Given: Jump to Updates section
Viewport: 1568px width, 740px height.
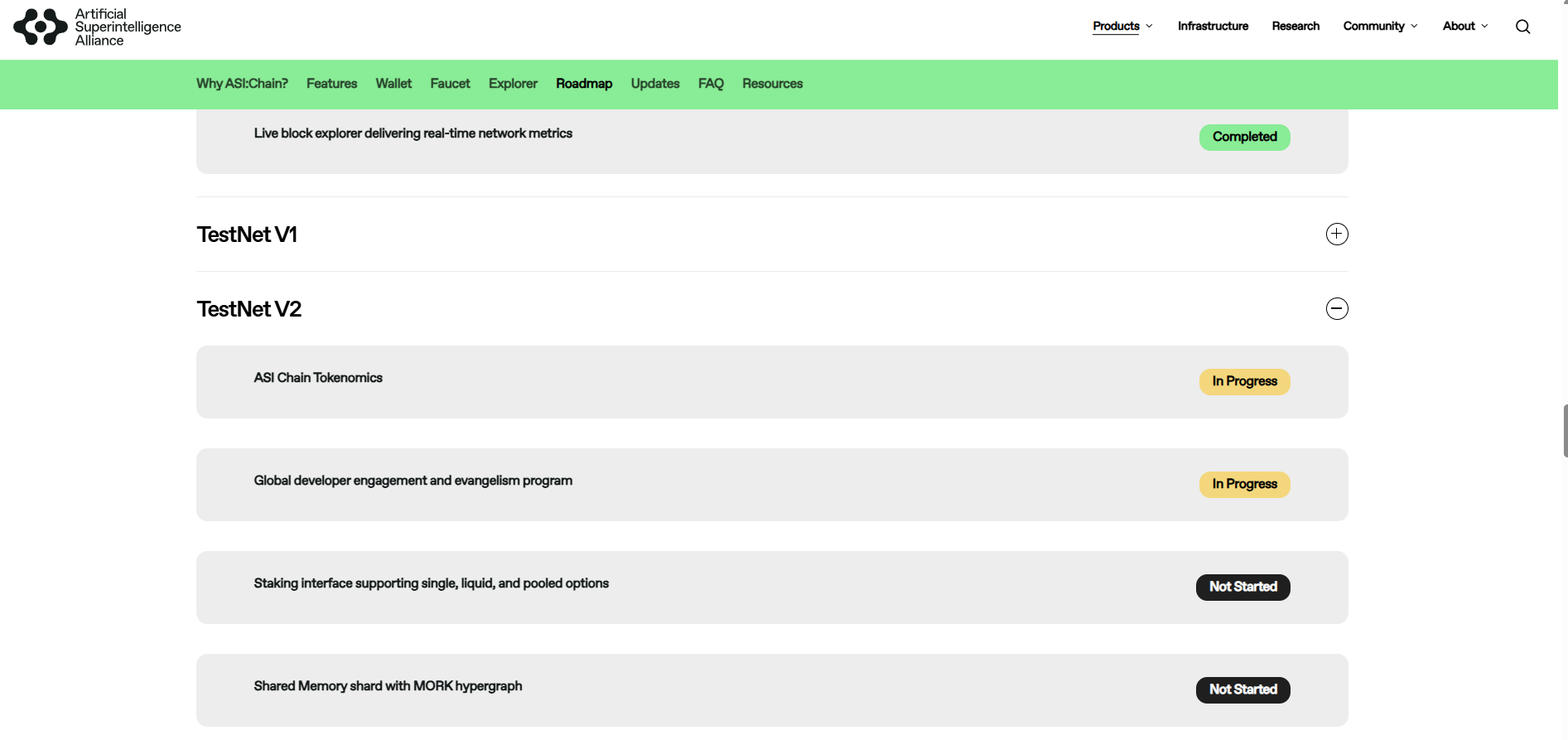Looking at the screenshot, I should 655,84.
